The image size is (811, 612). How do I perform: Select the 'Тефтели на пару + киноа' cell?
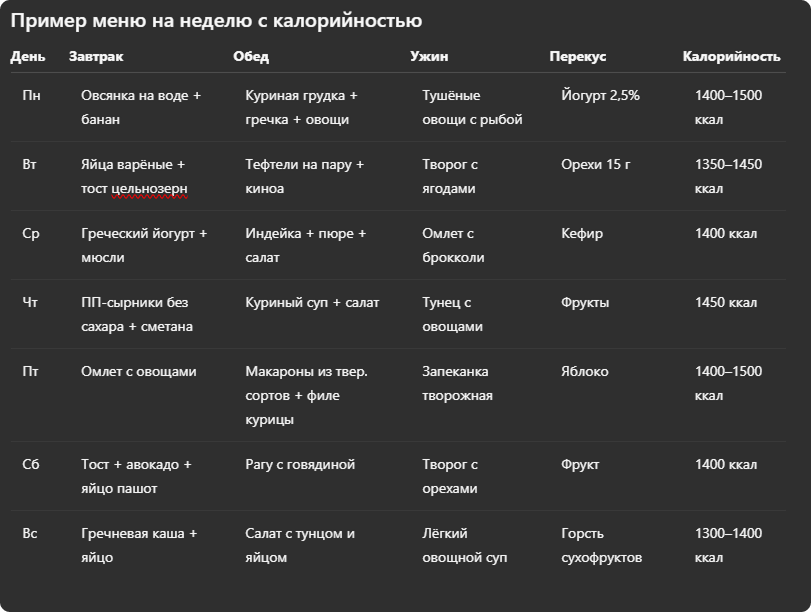point(304,176)
